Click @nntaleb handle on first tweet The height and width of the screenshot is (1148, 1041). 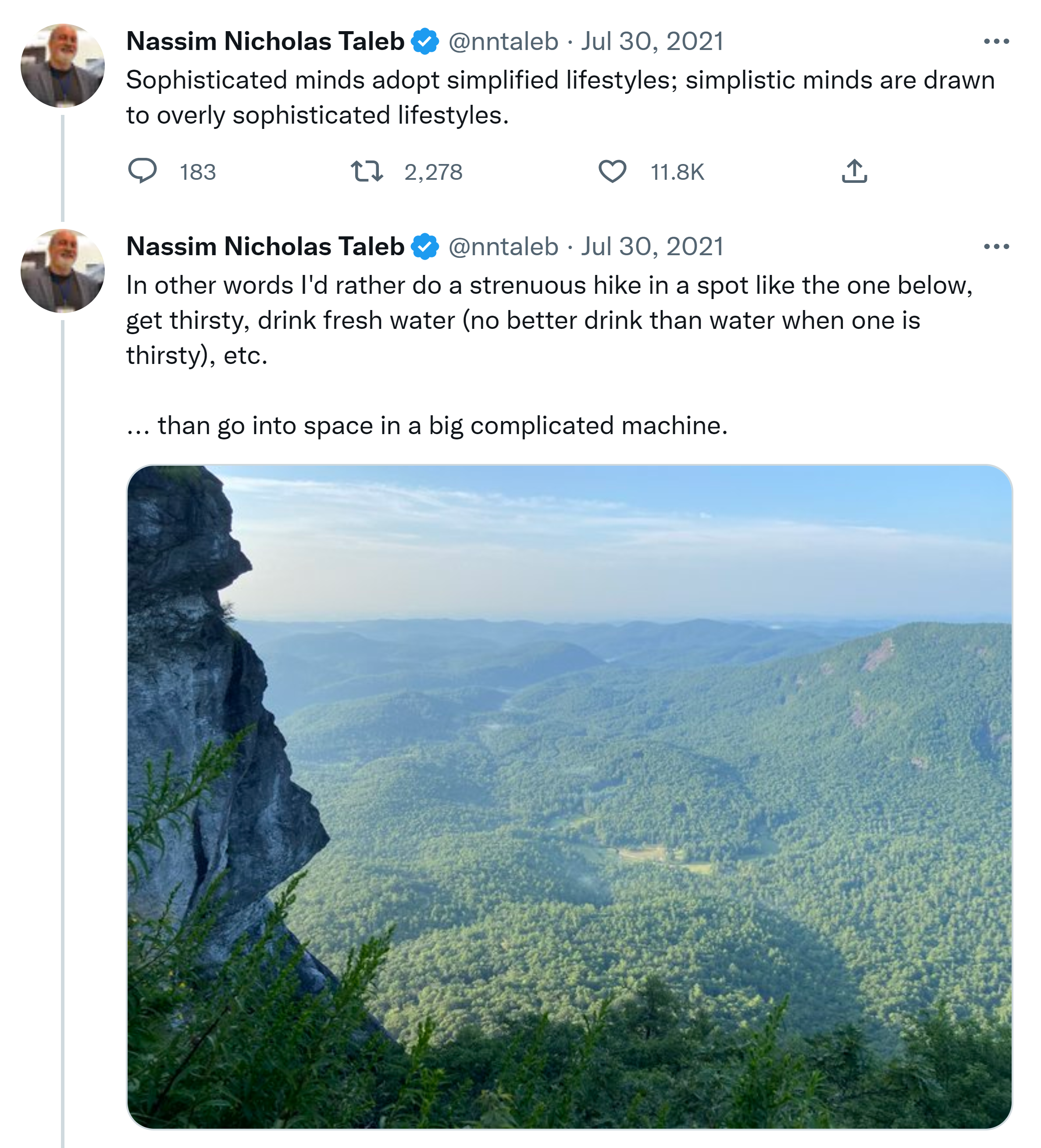click(503, 42)
